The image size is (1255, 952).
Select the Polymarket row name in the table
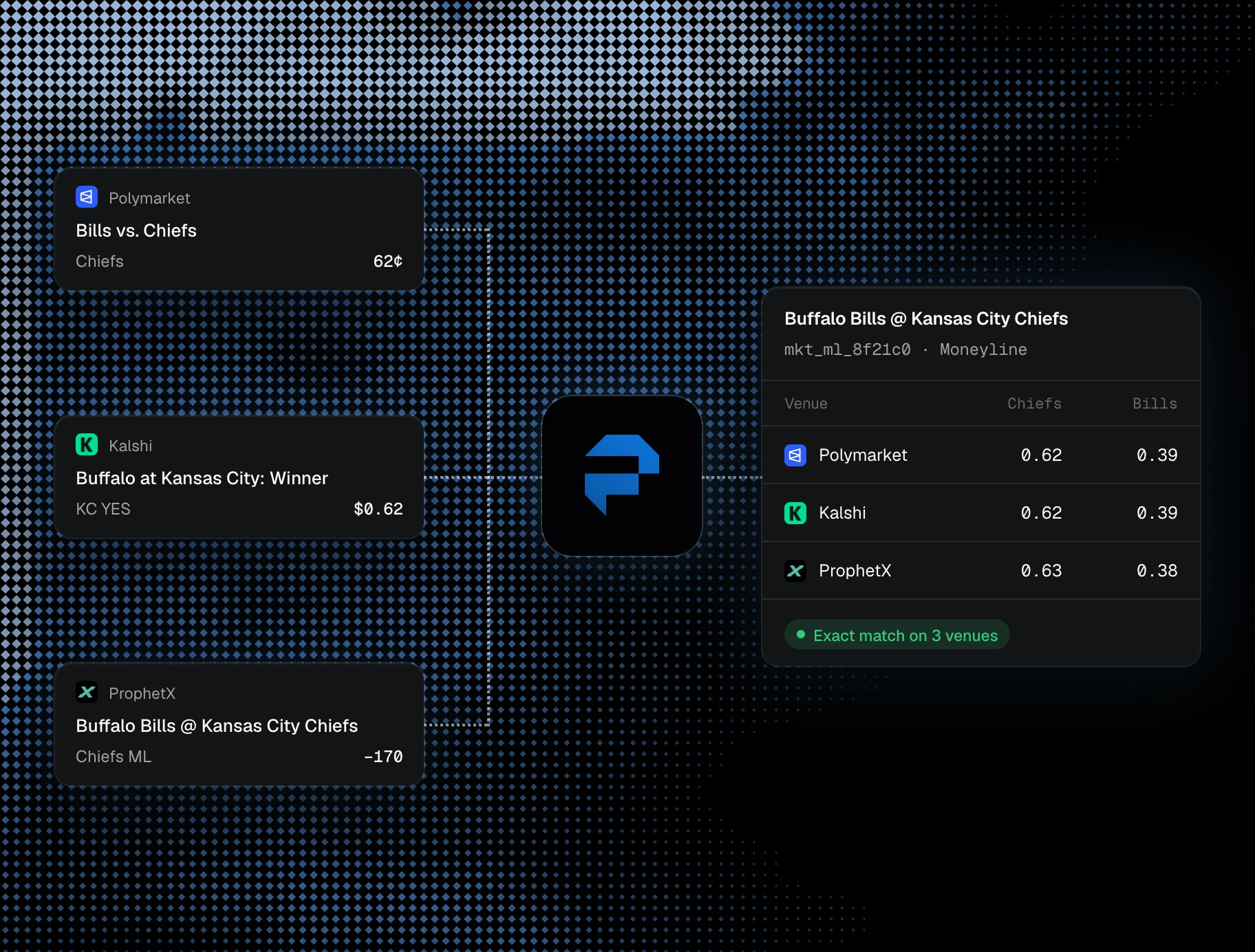863,455
